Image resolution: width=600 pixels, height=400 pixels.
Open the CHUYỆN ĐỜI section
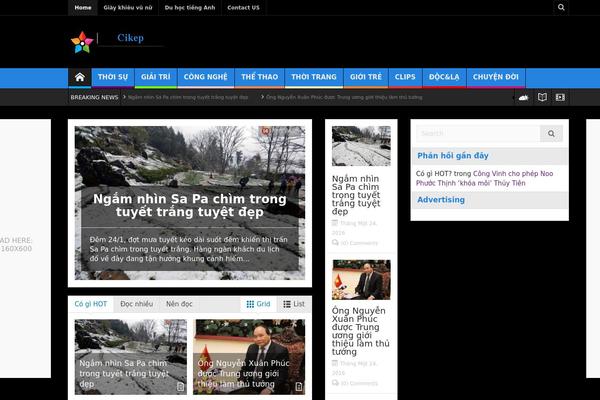click(x=496, y=77)
